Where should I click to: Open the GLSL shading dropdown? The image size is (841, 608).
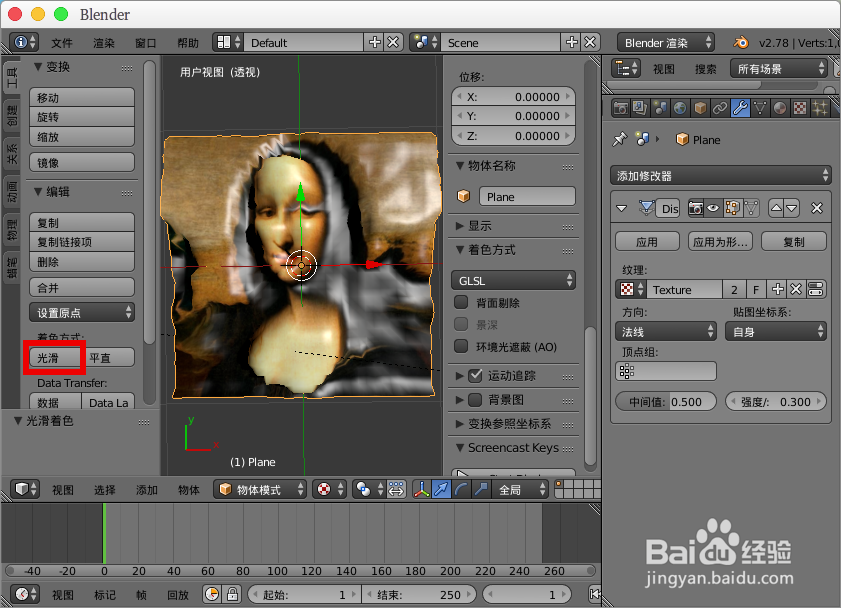pyautogui.click(x=514, y=280)
